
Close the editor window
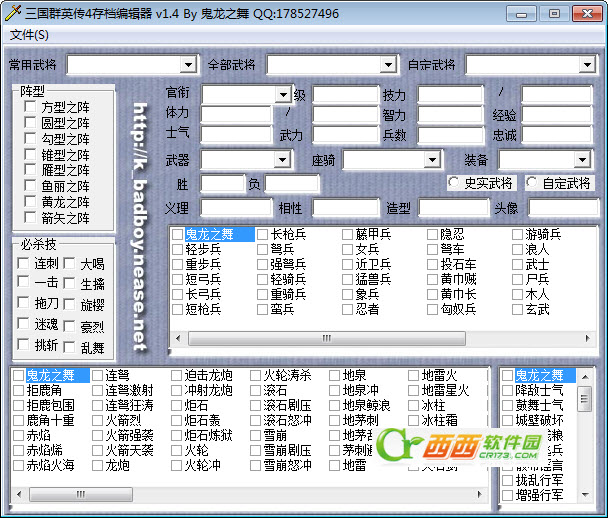pos(587,14)
